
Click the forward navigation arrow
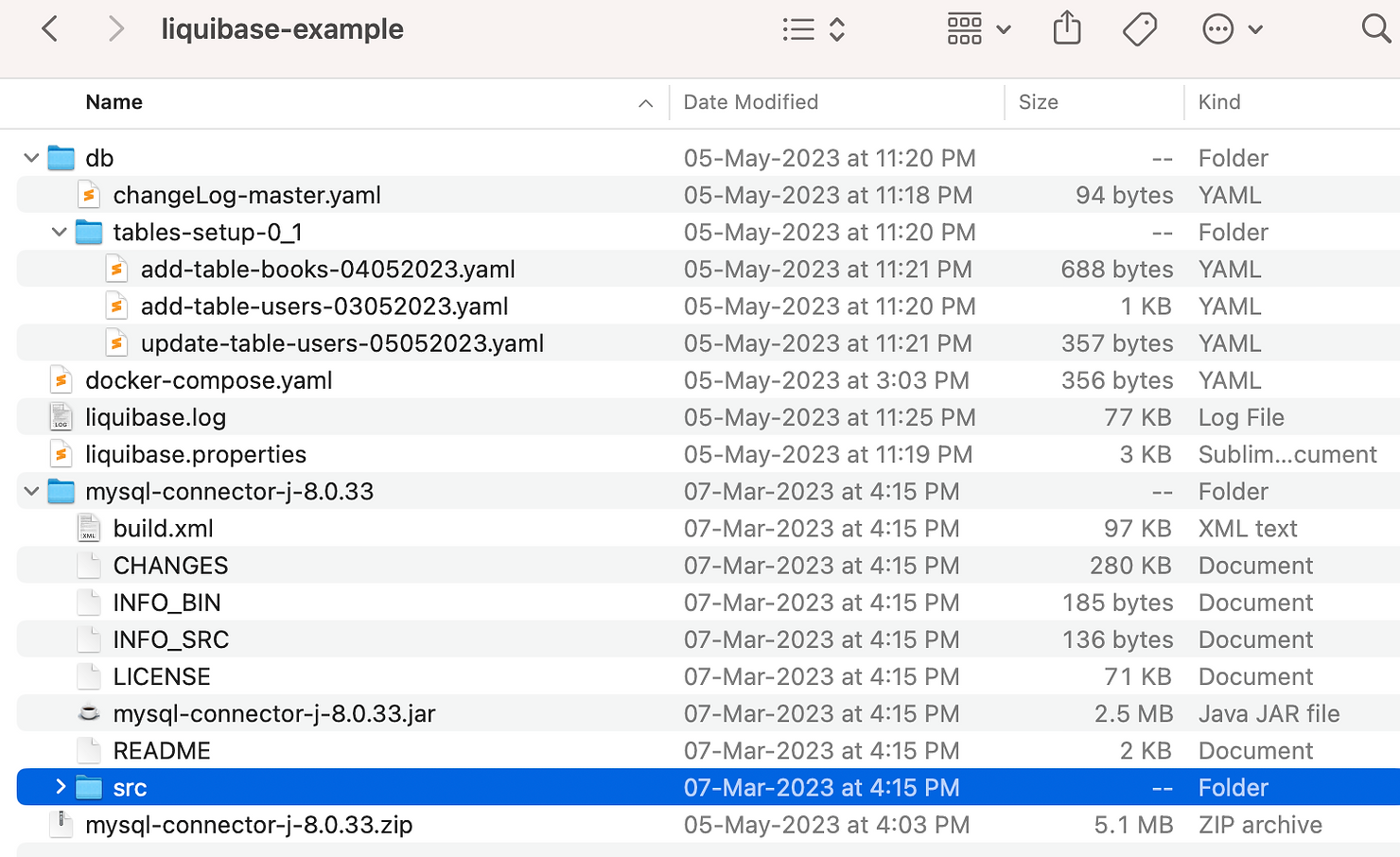point(115,29)
